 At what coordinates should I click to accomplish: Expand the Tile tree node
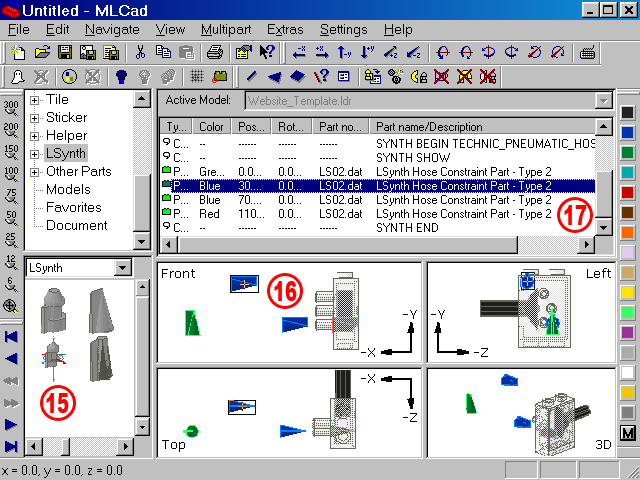pyautogui.click(x=35, y=100)
